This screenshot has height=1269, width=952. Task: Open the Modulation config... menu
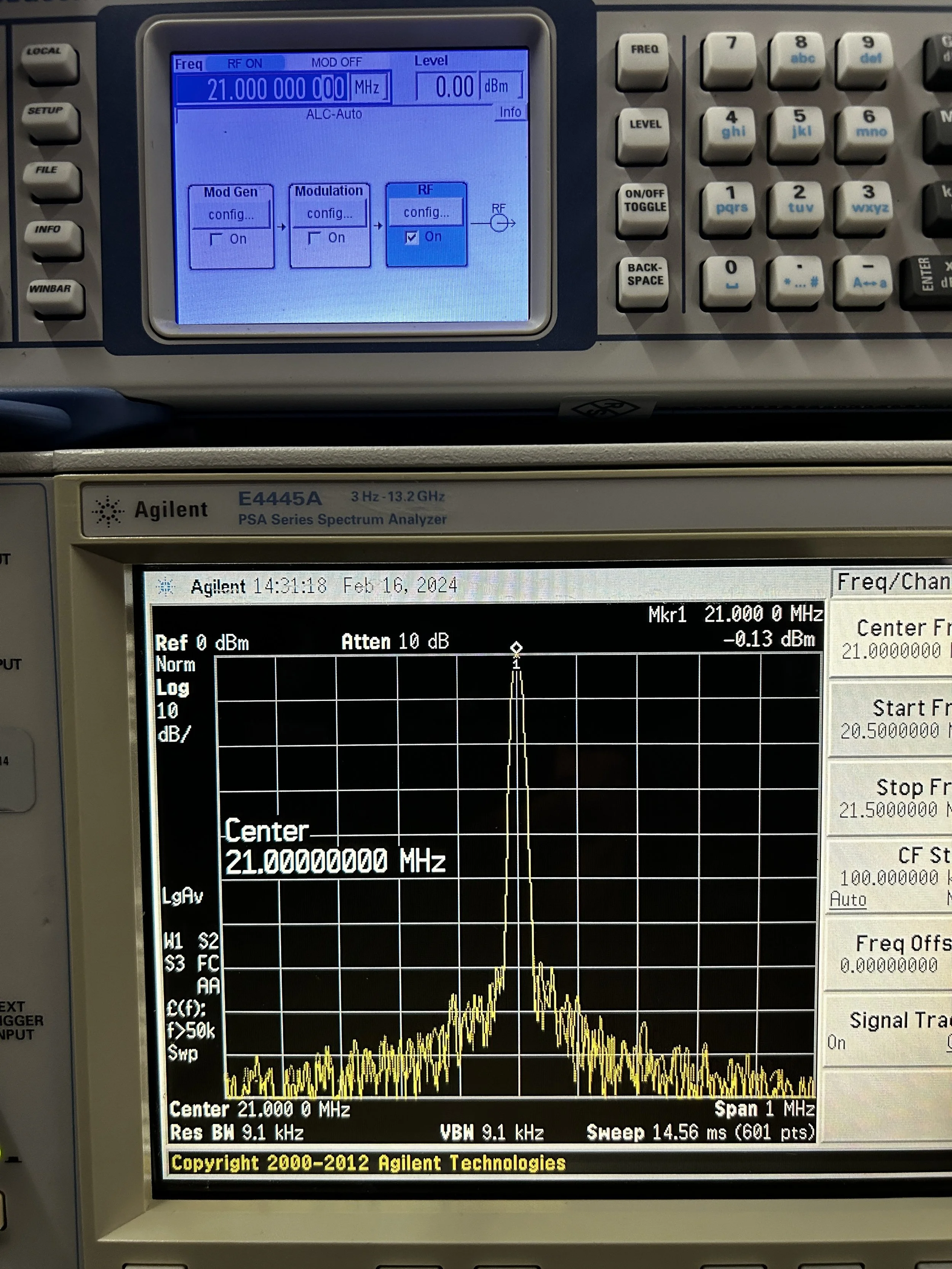[x=329, y=214]
